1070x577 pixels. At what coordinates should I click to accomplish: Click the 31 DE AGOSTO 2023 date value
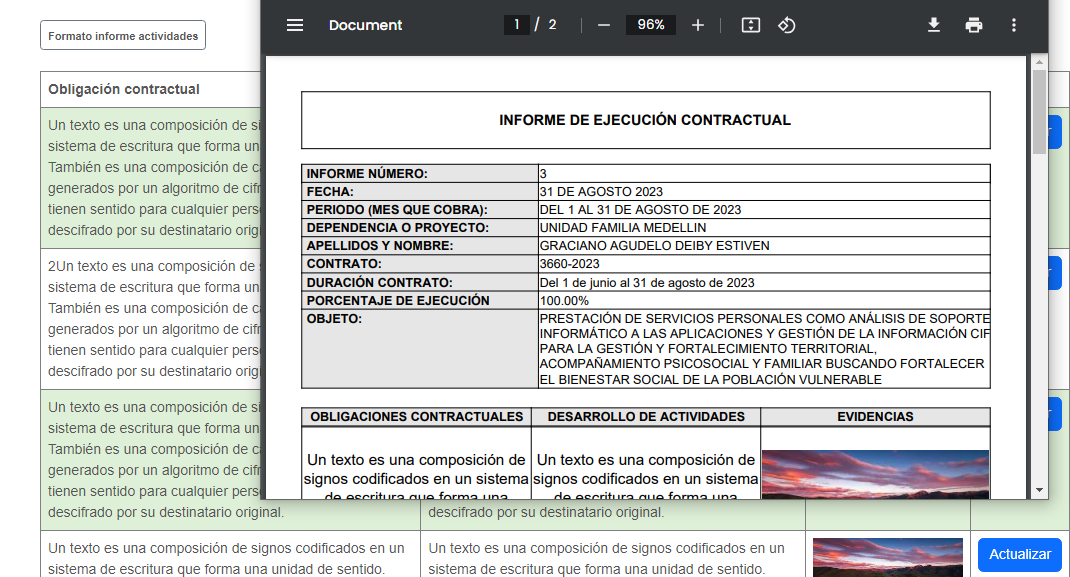pos(601,192)
